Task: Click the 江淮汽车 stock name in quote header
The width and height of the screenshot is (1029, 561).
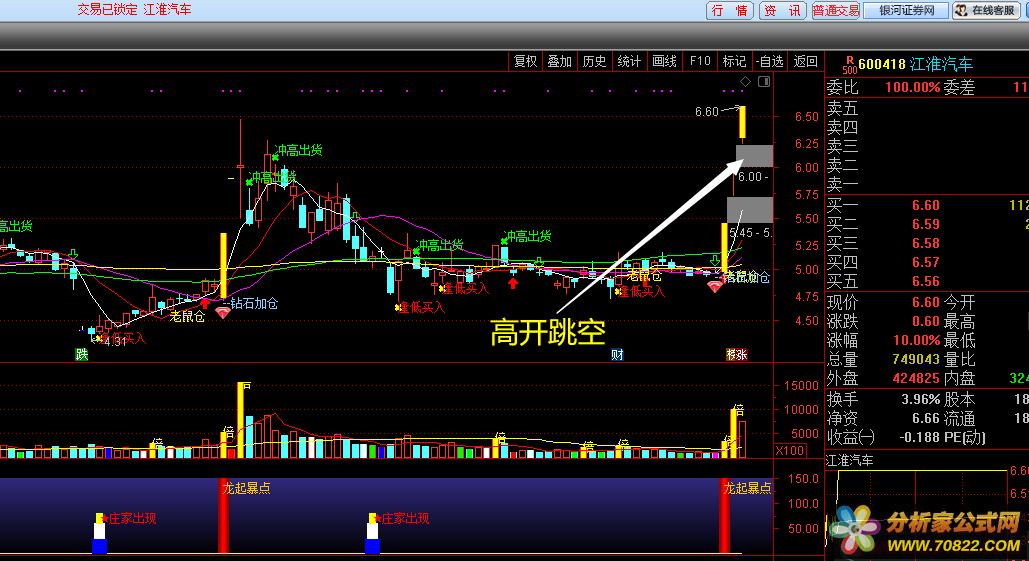Action: [941, 64]
